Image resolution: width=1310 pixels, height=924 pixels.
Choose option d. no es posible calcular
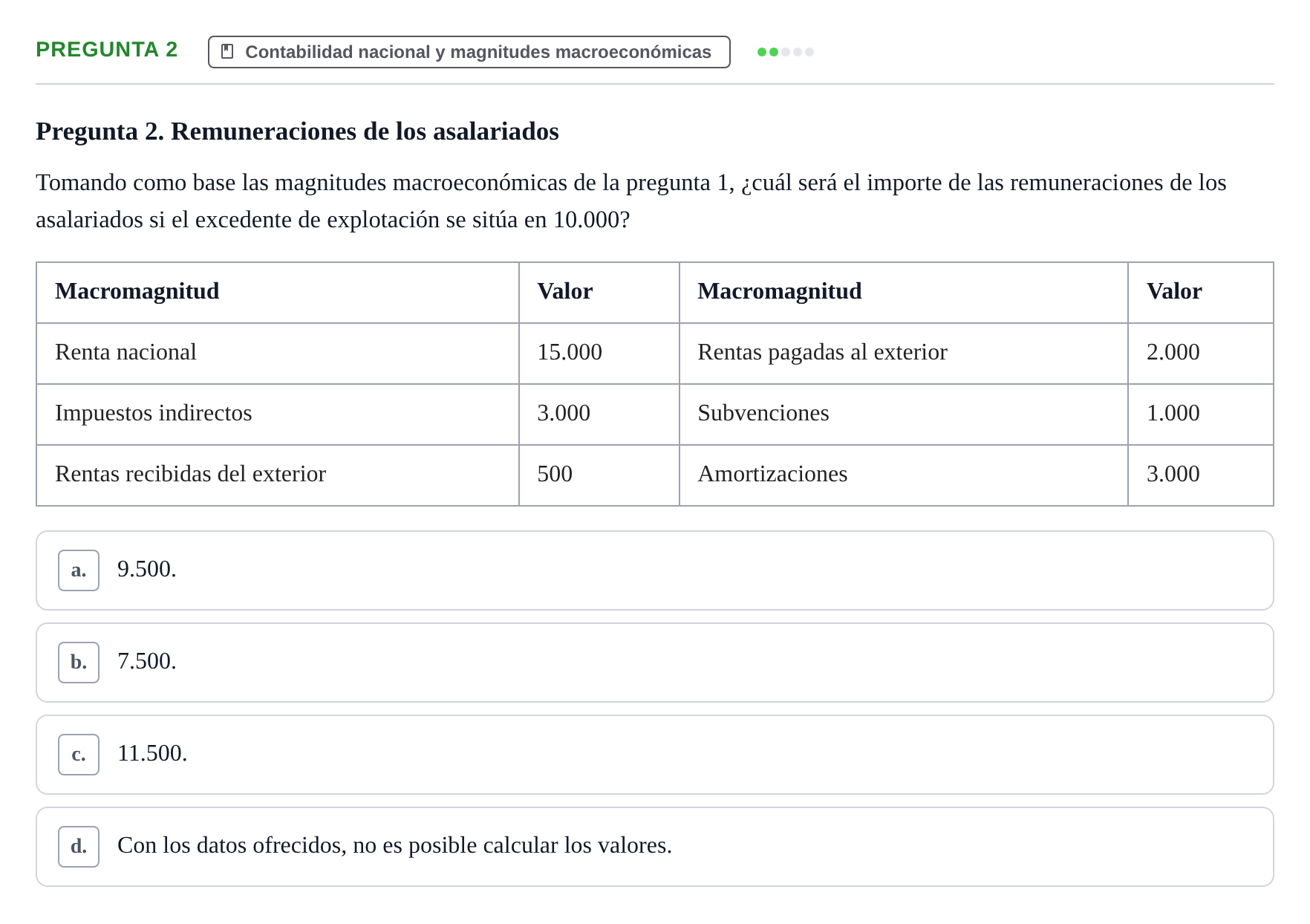[654, 847]
